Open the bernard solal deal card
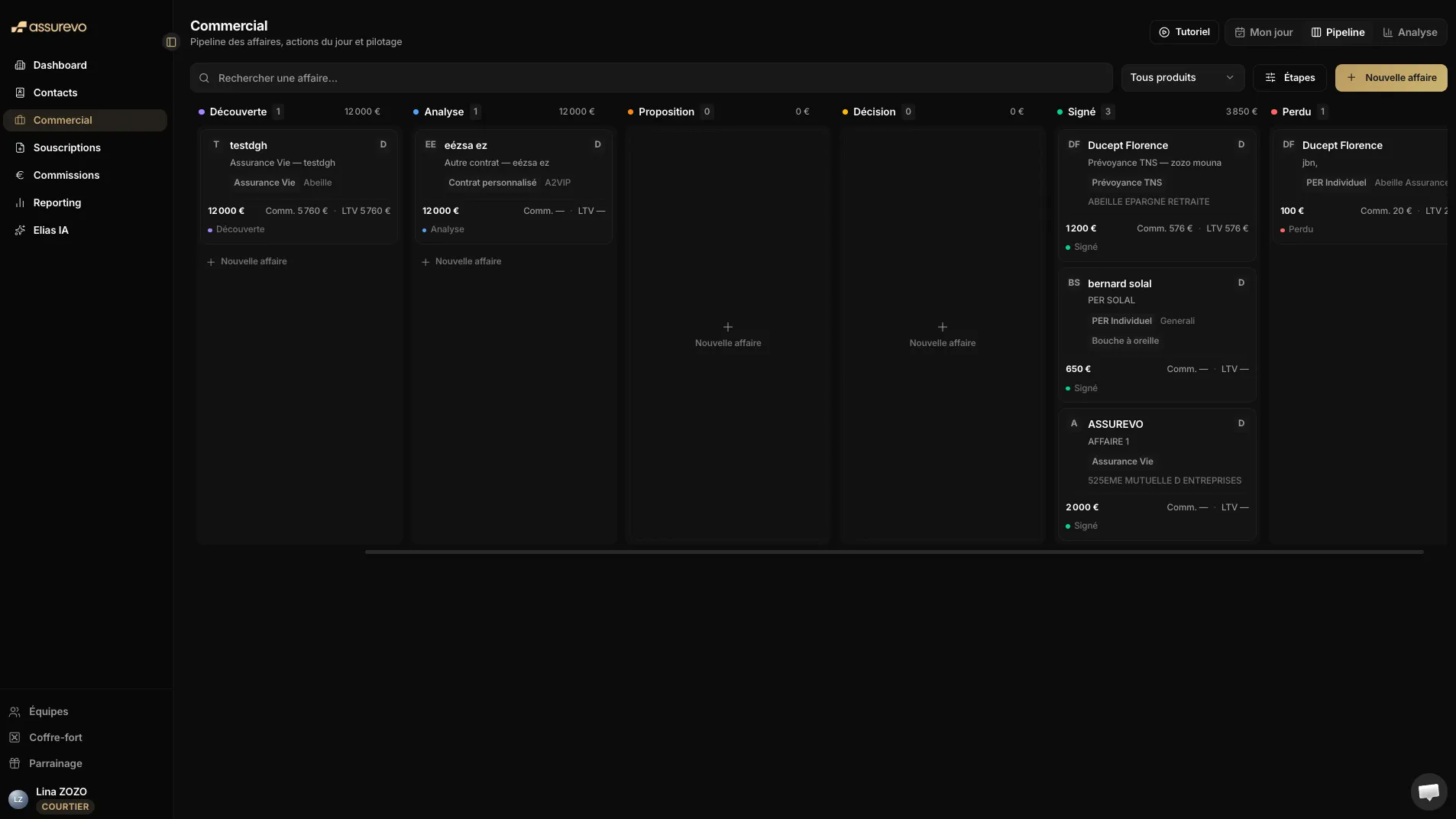1456x819 pixels. pos(1157,335)
